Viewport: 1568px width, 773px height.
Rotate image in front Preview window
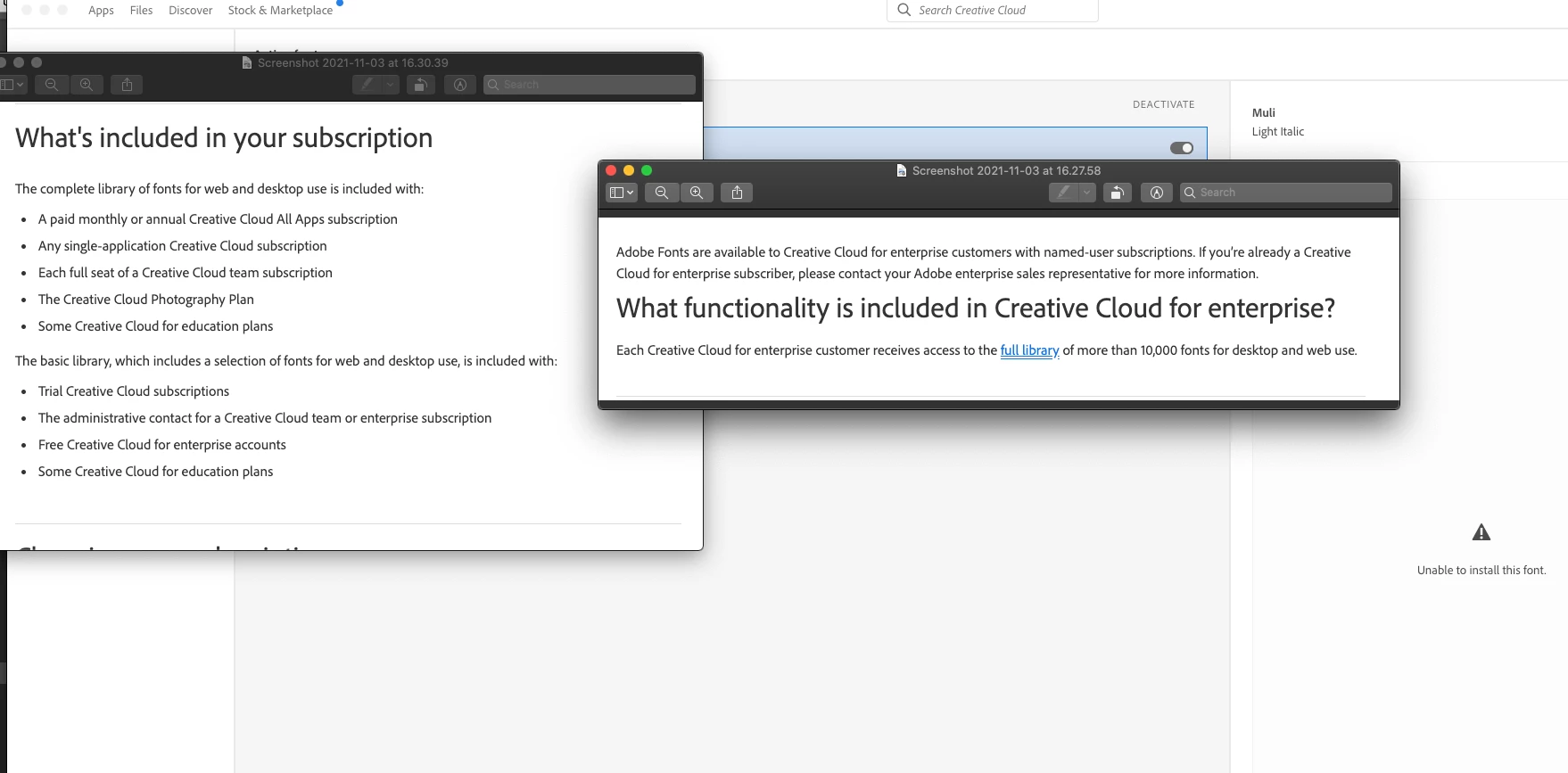1117,193
